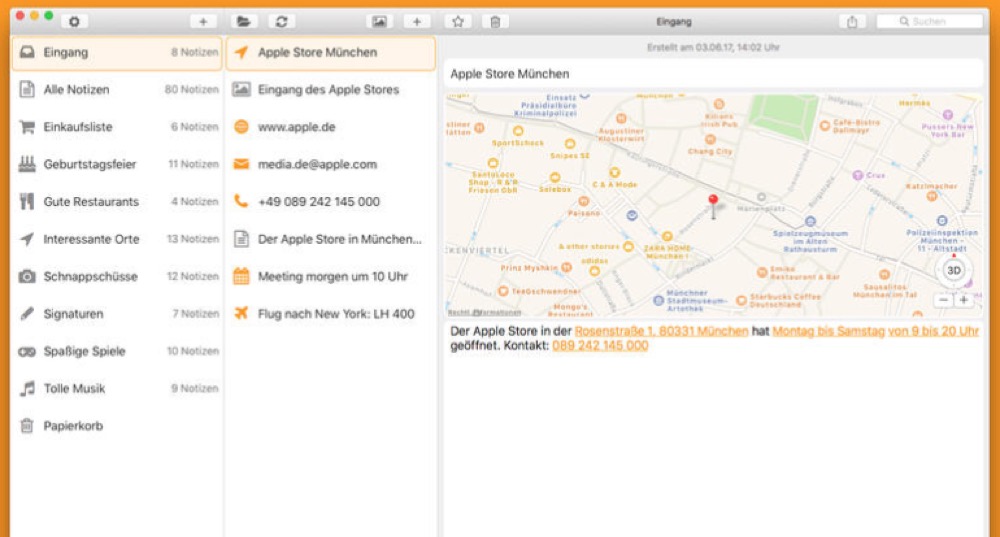
Task: Zoom in the map with plus button
Action: [963, 300]
